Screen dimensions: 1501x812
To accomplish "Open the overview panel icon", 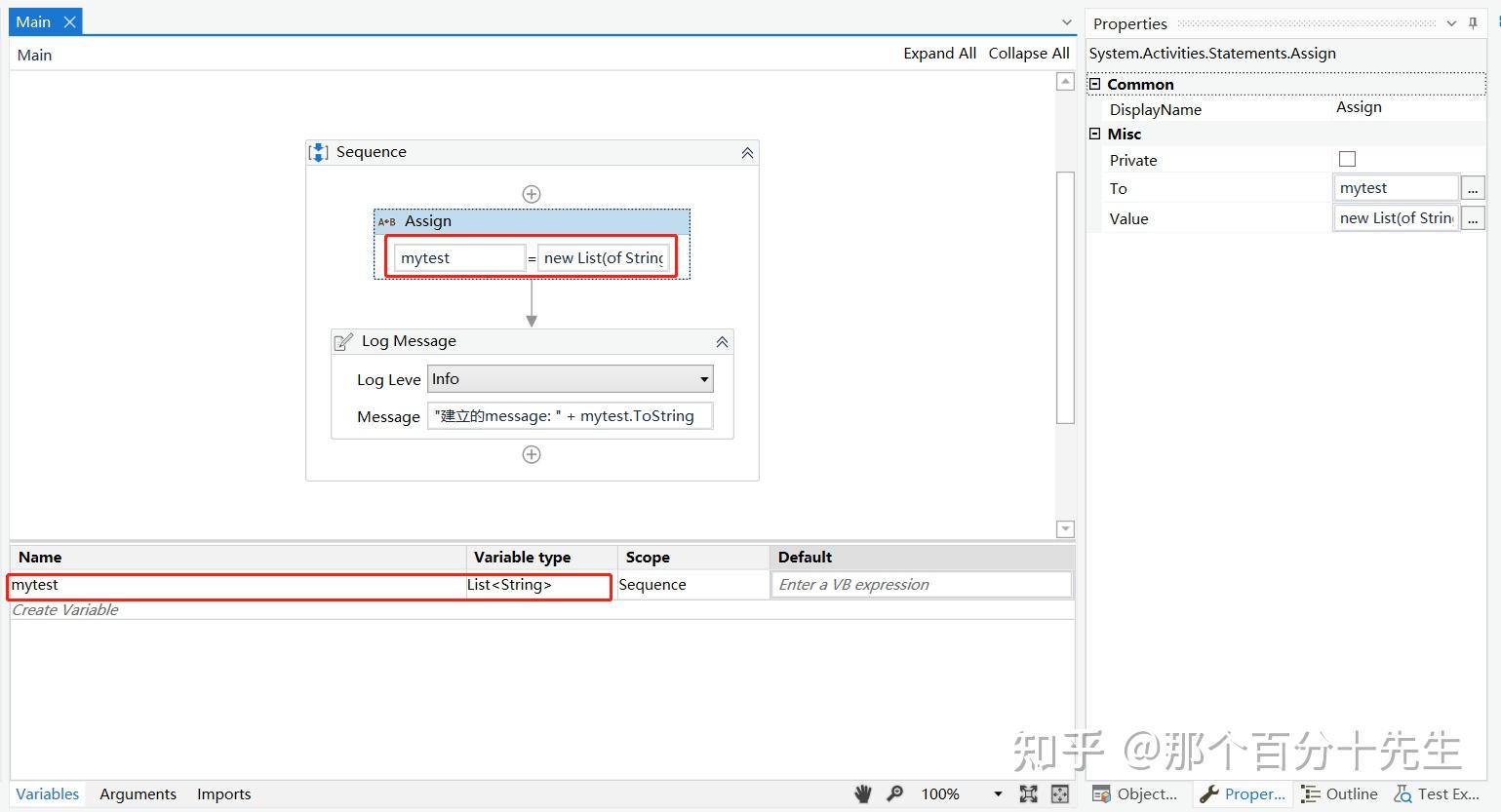I will pos(1060,794).
